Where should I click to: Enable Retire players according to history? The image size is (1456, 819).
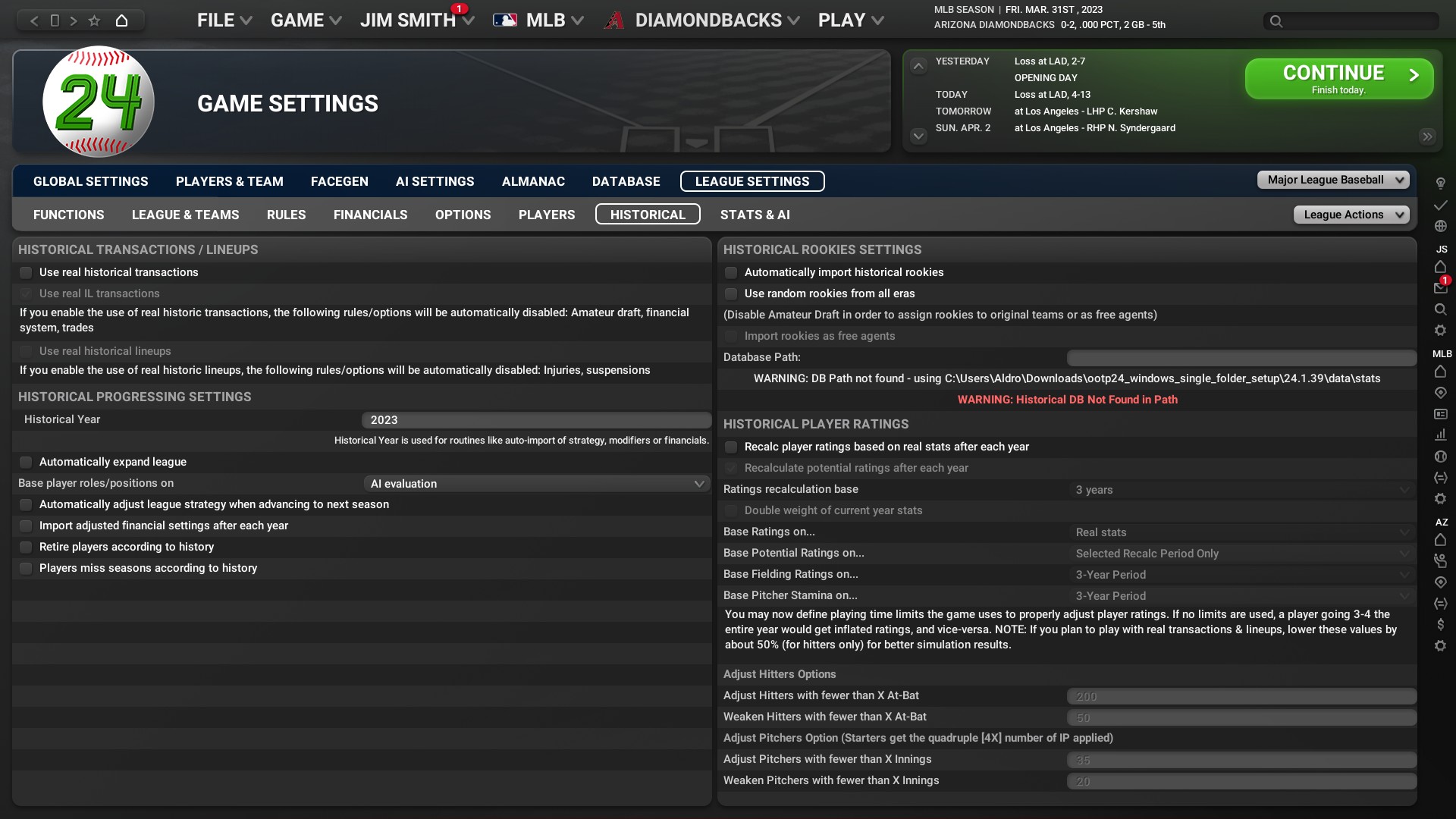pyautogui.click(x=26, y=547)
